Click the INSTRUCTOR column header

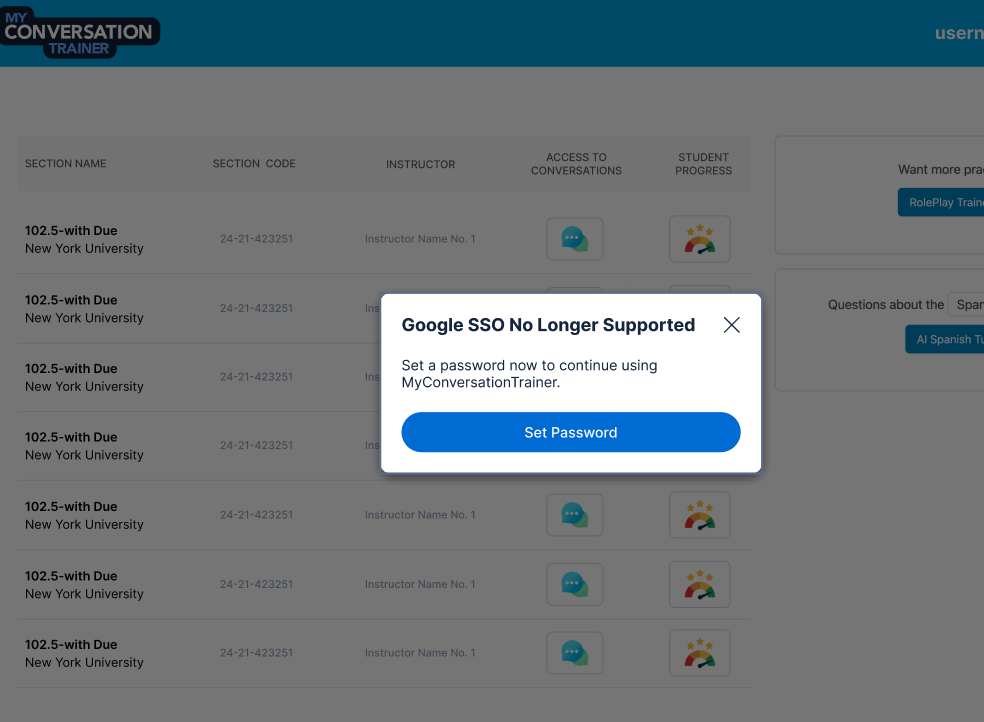coord(420,164)
